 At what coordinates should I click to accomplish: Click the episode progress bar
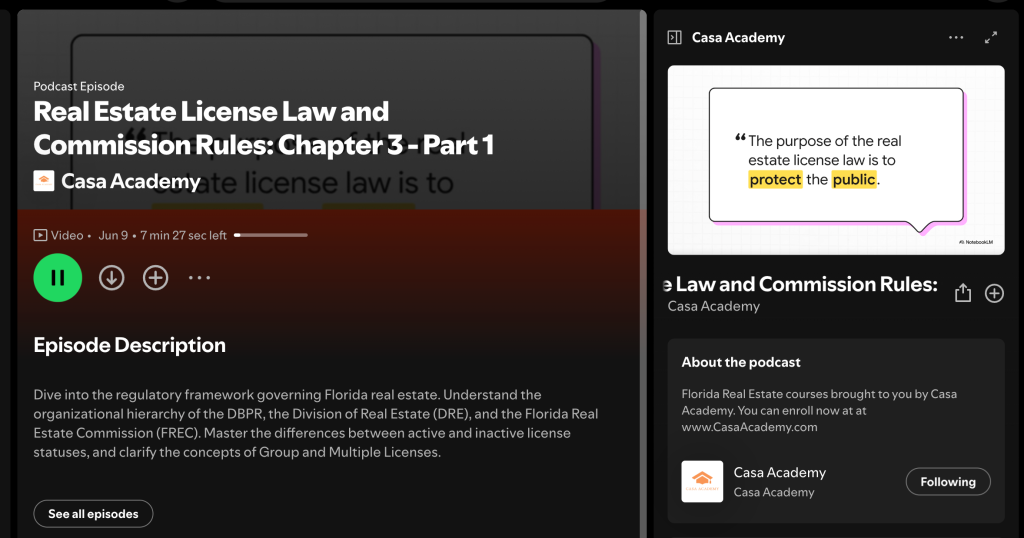click(x=270, y=235)
